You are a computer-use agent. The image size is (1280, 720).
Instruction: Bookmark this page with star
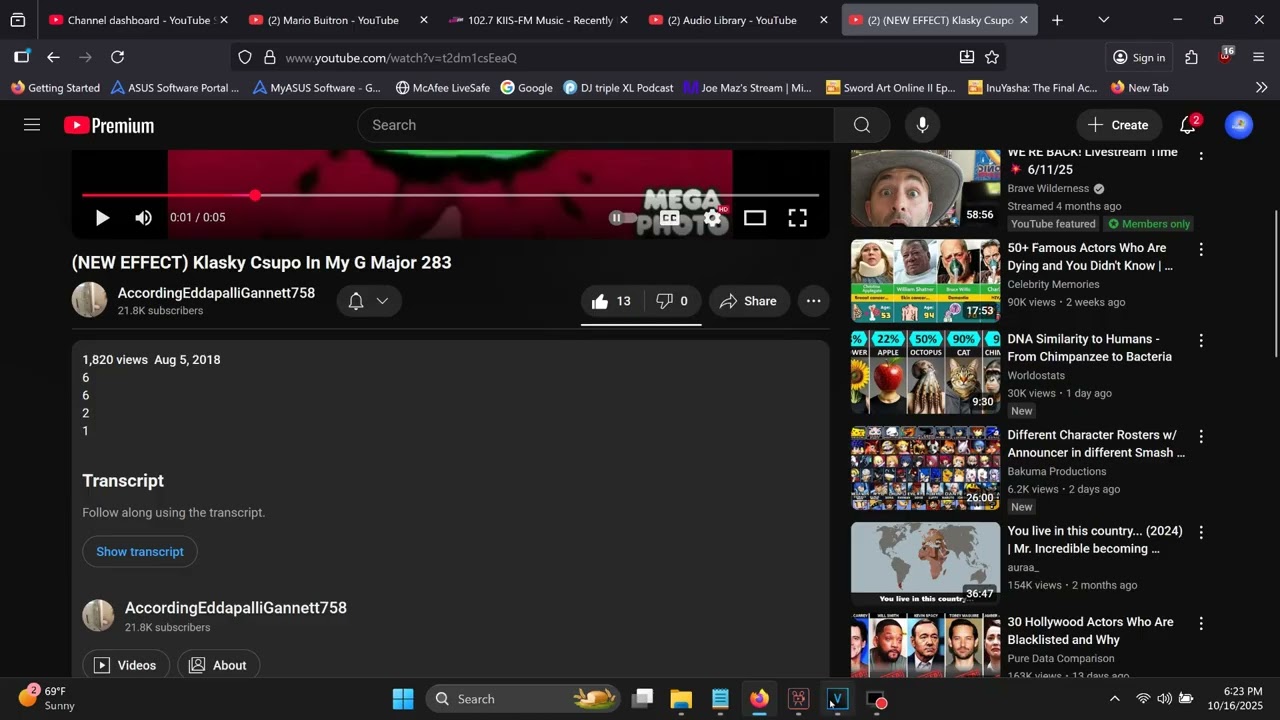coord(992,57)
